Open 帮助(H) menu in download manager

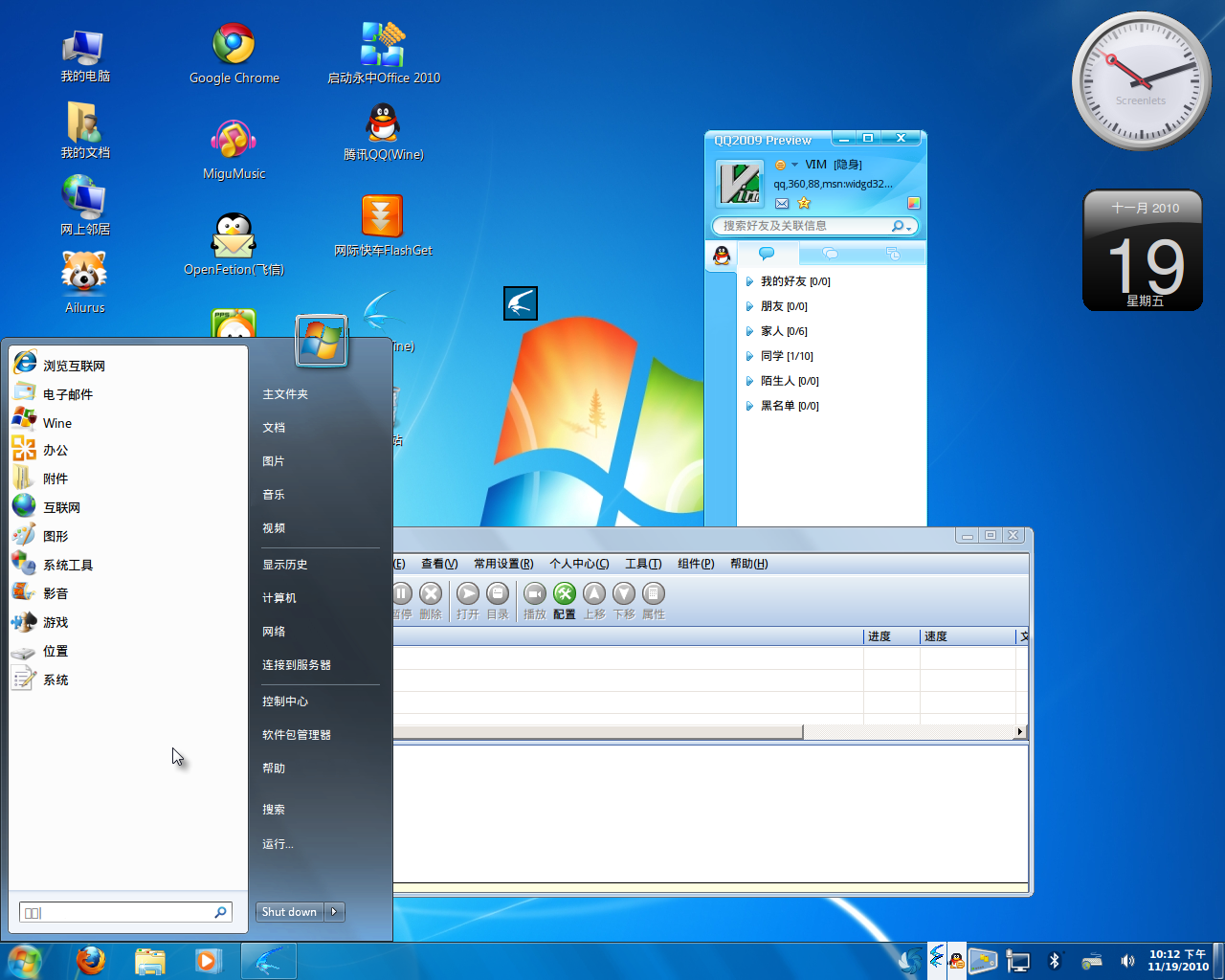pyautogui.click(x=749, y=564)
